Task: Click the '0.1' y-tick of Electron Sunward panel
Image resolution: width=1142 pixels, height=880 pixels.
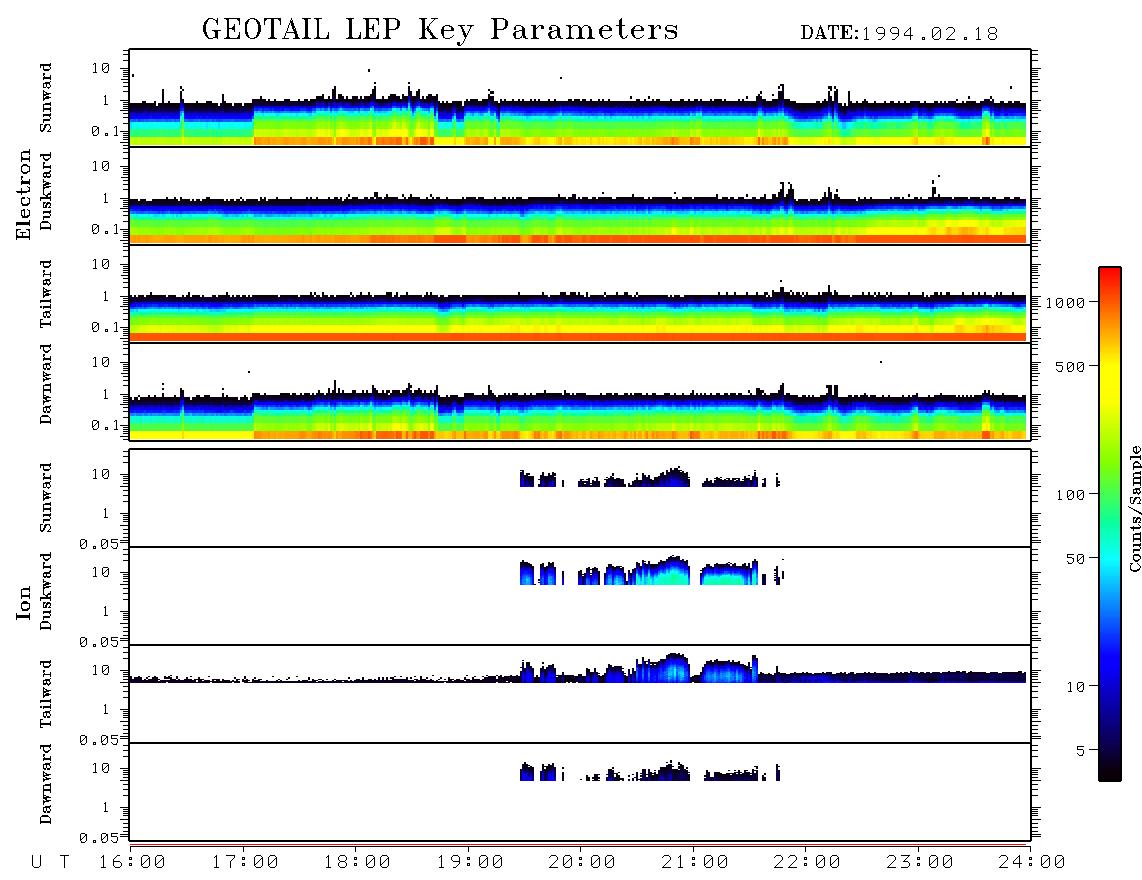Action: (x=105, y=131)
